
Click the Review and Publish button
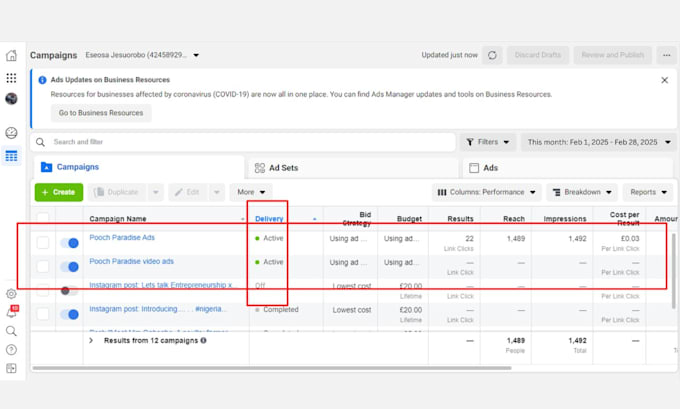pos(612,55)
